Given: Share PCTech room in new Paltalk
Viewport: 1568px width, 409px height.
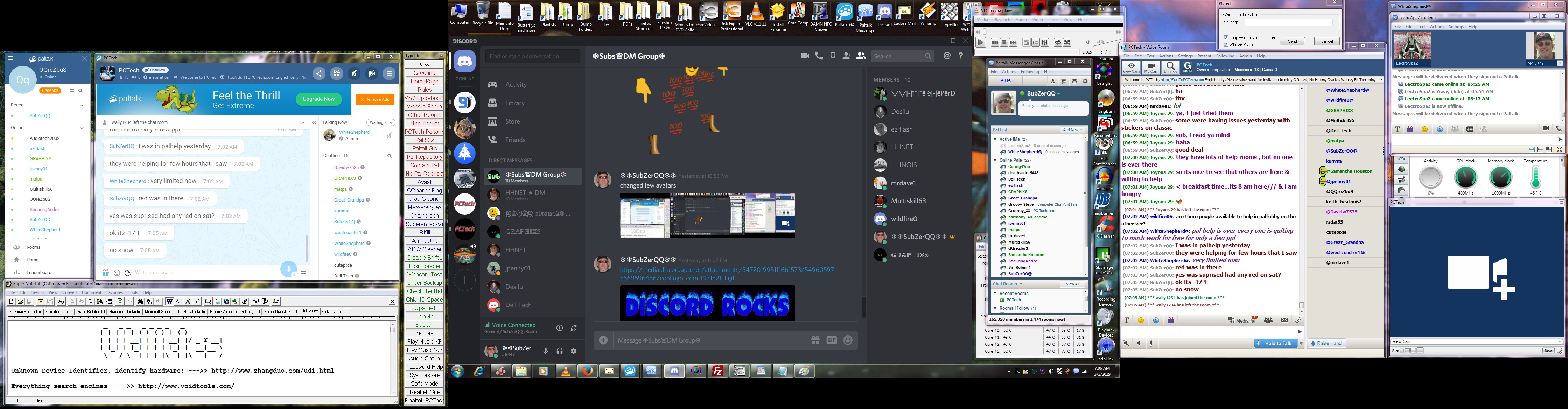Looking at the screenshot, I should [x=319, y=73].
